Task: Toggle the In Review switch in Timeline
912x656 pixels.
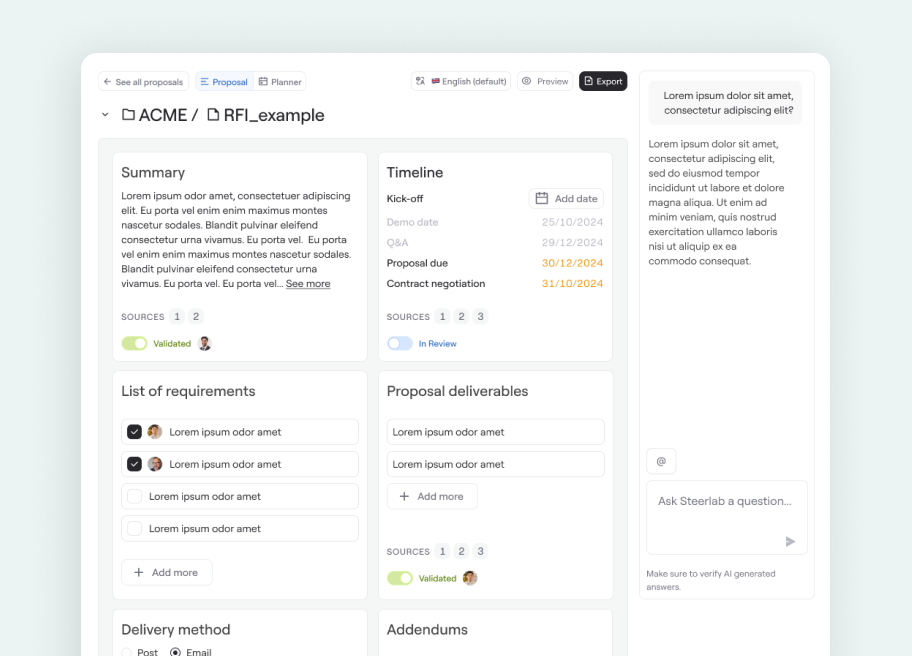Action: pos(400,343)
